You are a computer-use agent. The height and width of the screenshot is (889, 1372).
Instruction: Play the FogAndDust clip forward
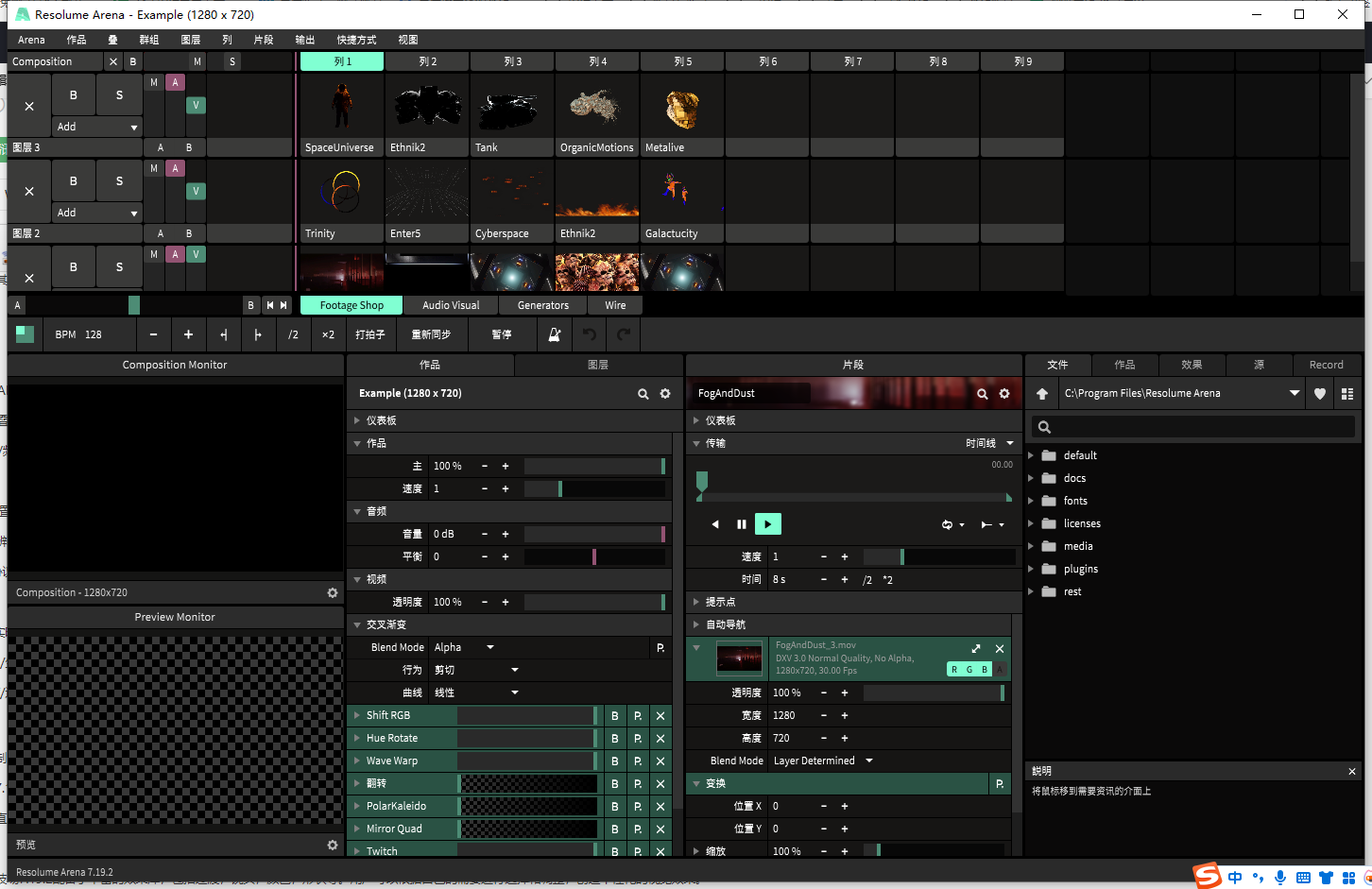(768, 524)
